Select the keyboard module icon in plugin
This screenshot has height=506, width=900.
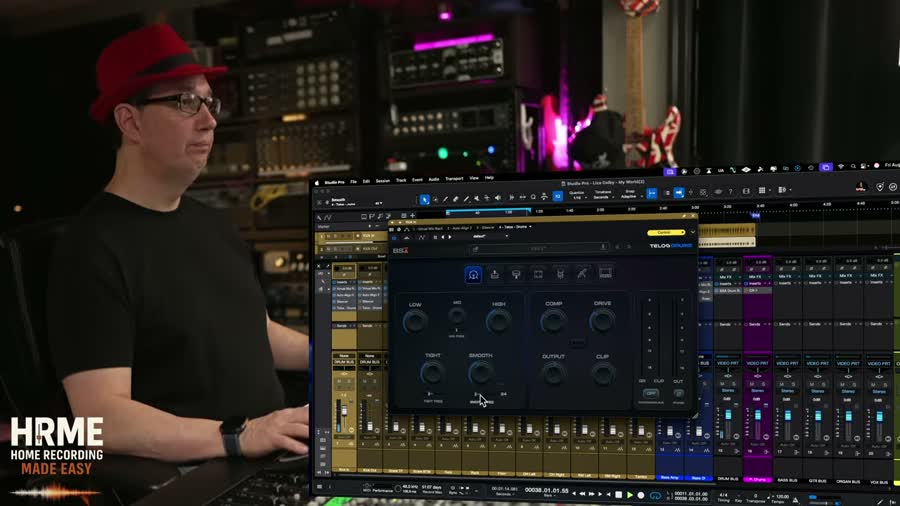click(605, 274)
